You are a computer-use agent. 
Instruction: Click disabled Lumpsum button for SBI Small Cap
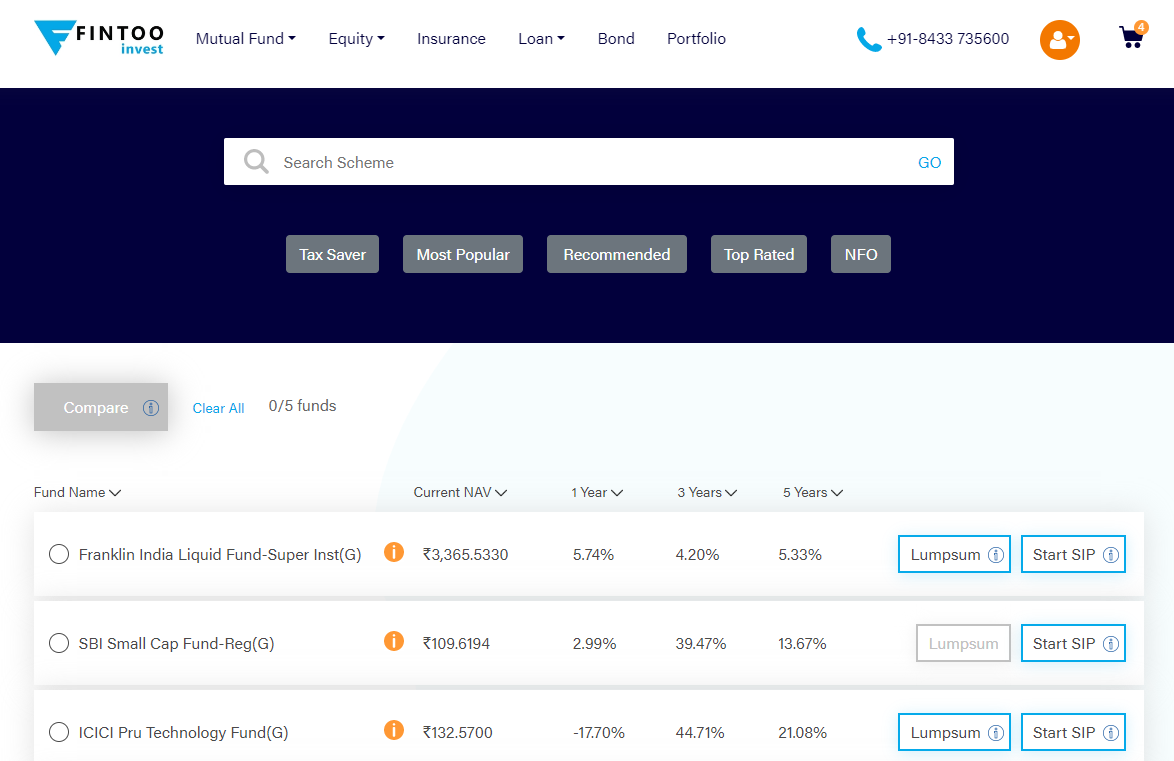964,643
